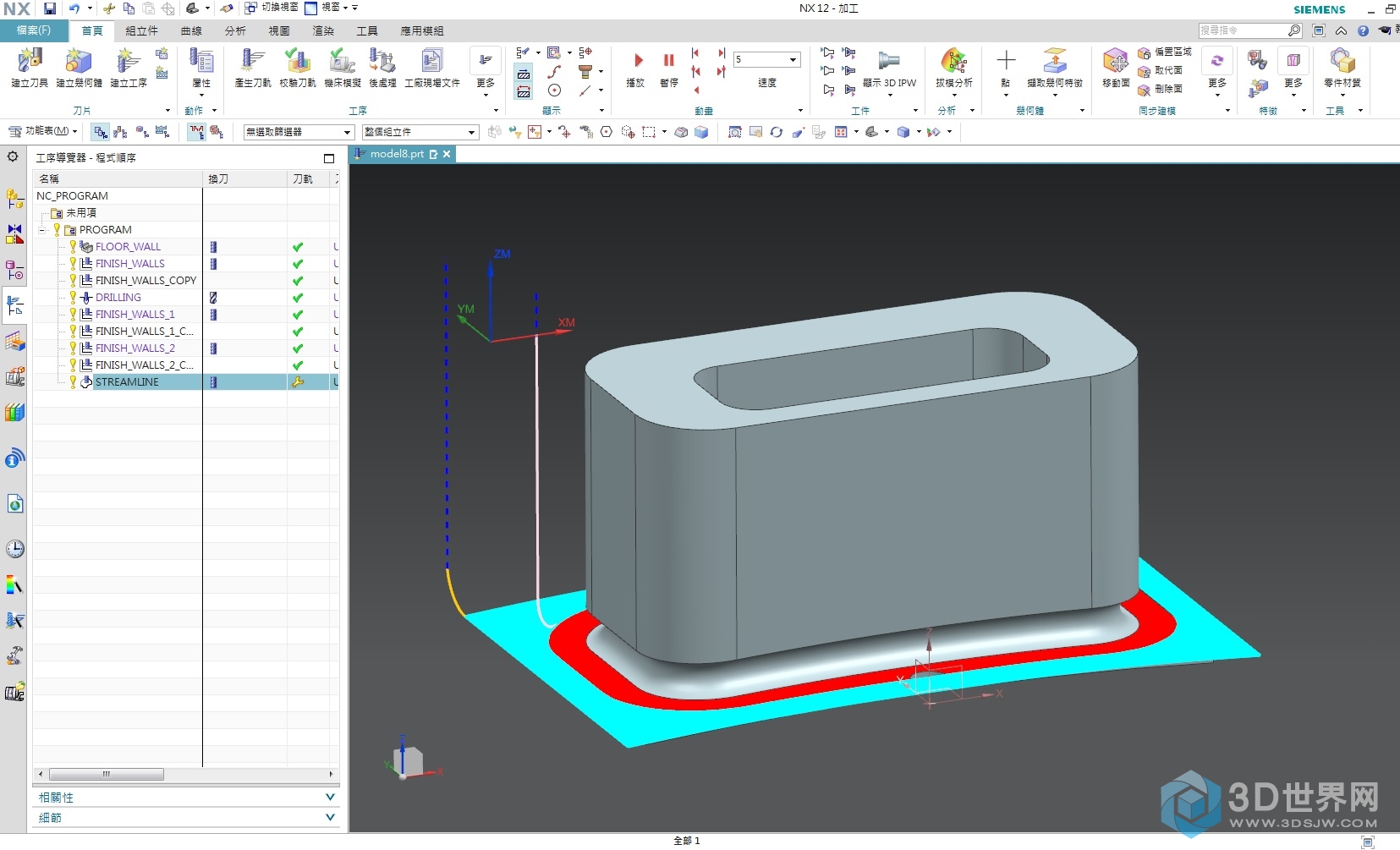Viewport: 1400px width, 850px height.
Task: Select the 移動面 (Move Face) tool
Action: 1116,63
